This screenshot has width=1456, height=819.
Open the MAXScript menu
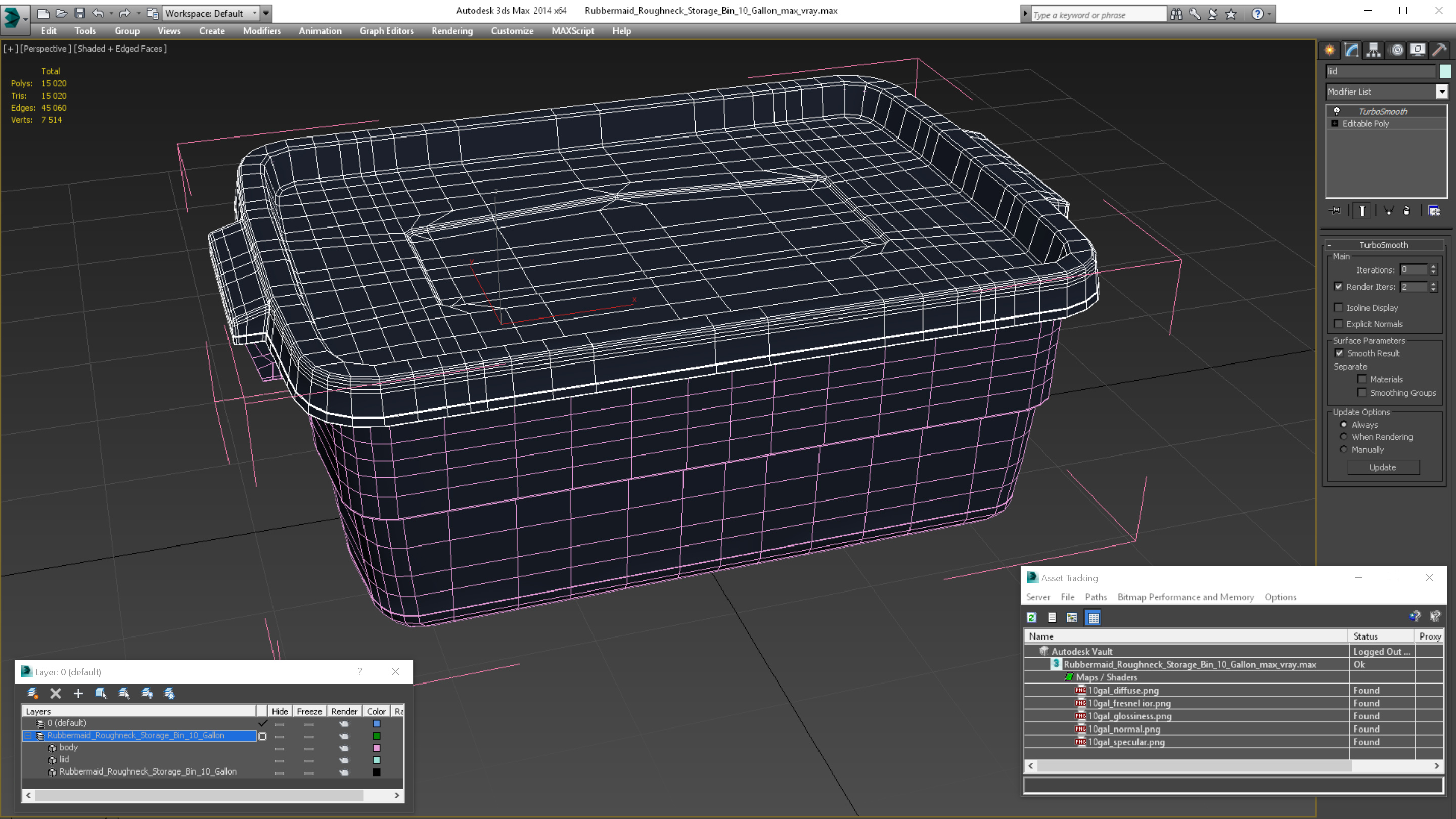tap(573, 31)
